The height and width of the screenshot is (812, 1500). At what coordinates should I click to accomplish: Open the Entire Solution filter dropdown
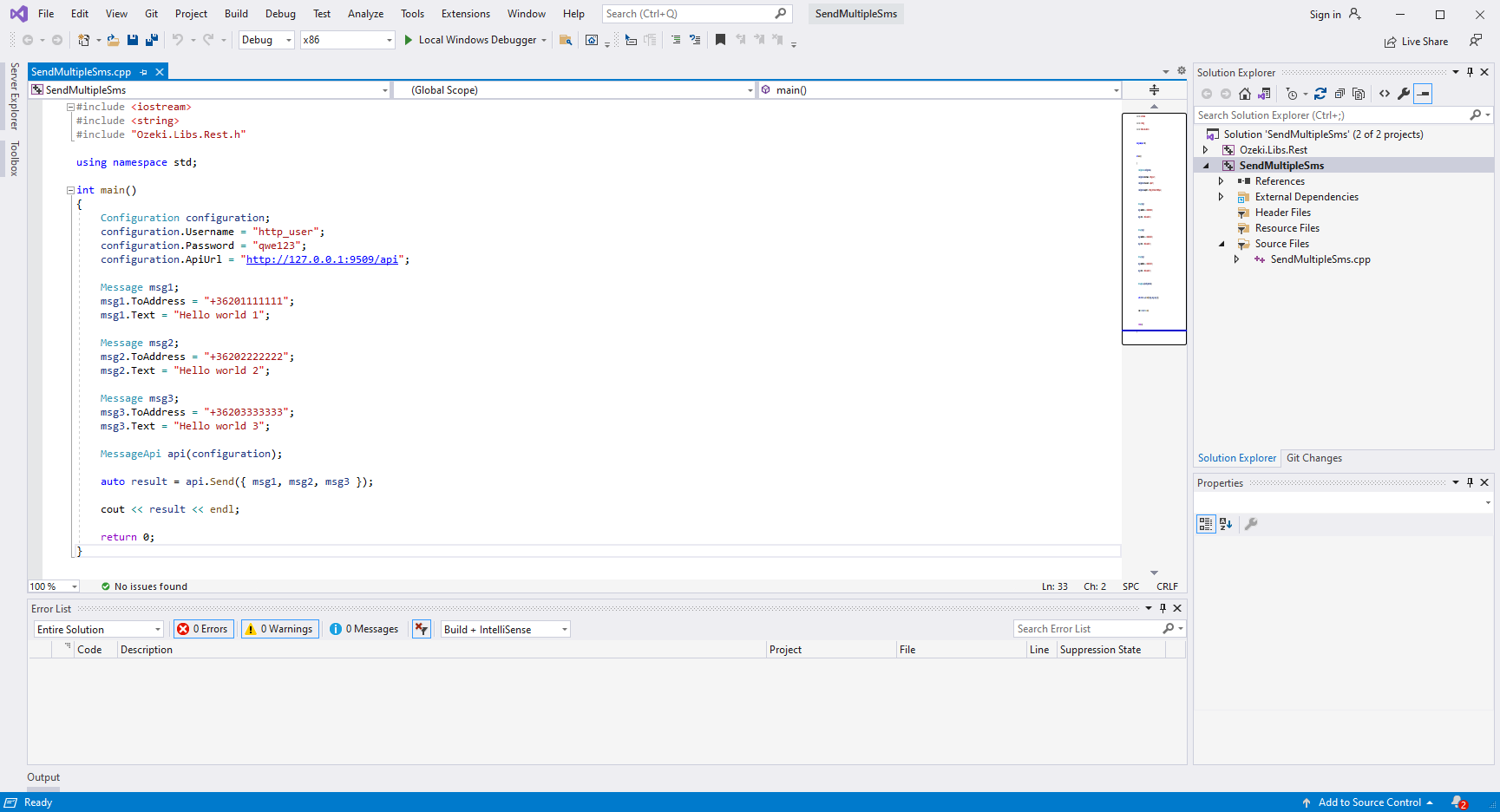[x=99, y=630]
